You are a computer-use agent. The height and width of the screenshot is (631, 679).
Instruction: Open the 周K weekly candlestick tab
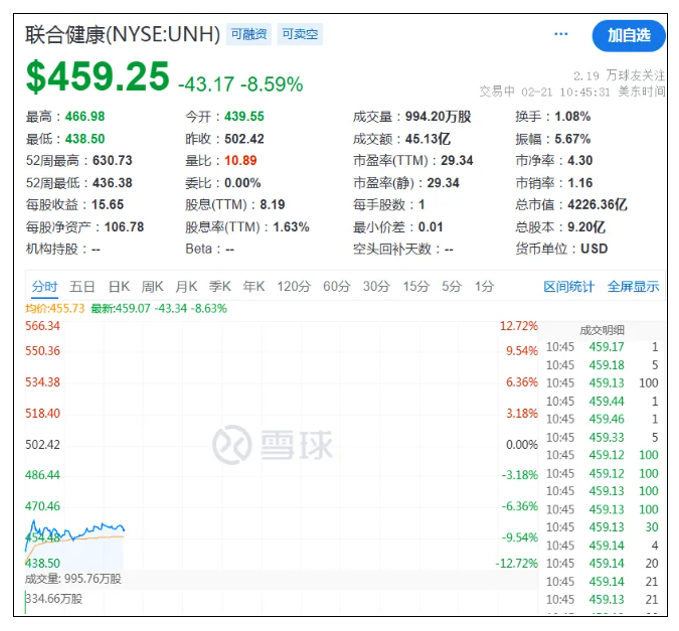[152, 287]
